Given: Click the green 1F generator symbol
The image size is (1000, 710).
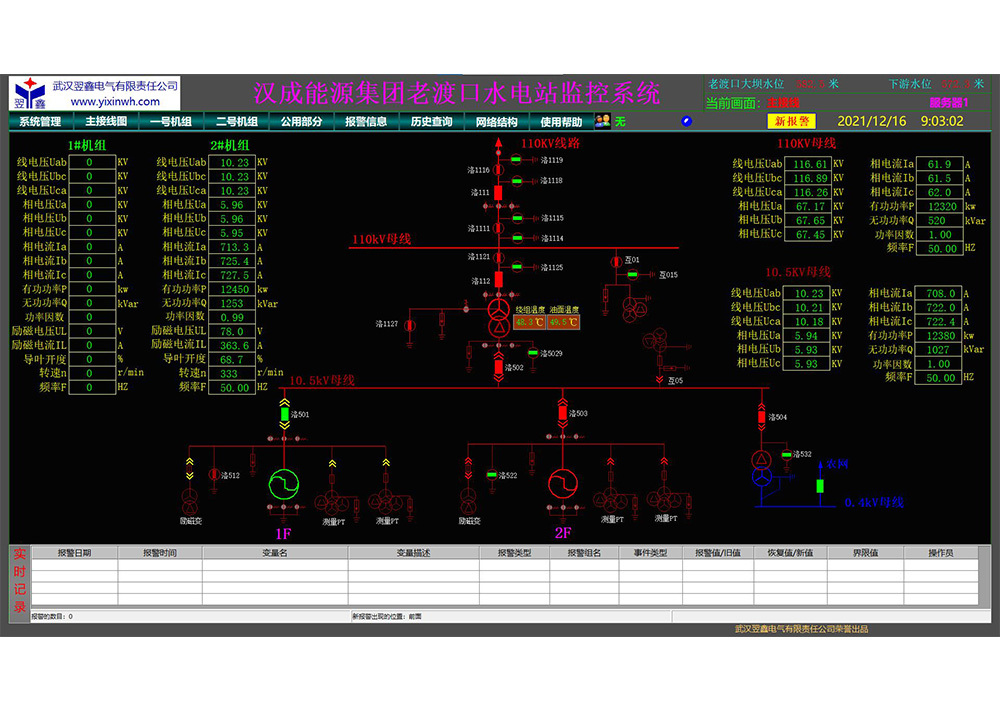Looking at the screenshot, I should pyautogui.click(x=284, y=485).
